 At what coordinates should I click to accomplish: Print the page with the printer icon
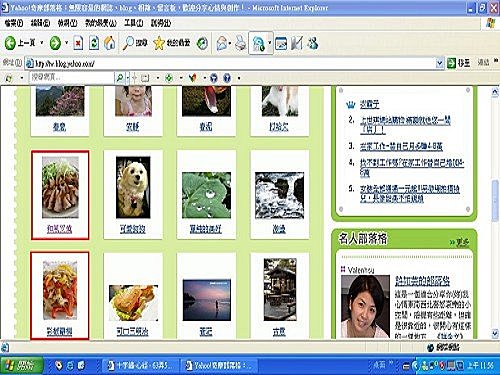click(x=241, y=43)
